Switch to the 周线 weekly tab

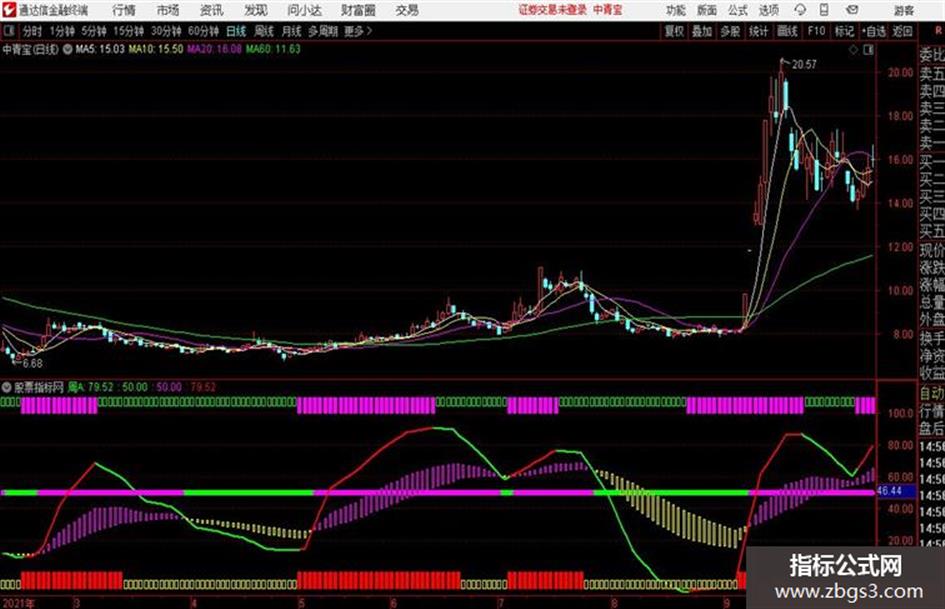(263, 31)
